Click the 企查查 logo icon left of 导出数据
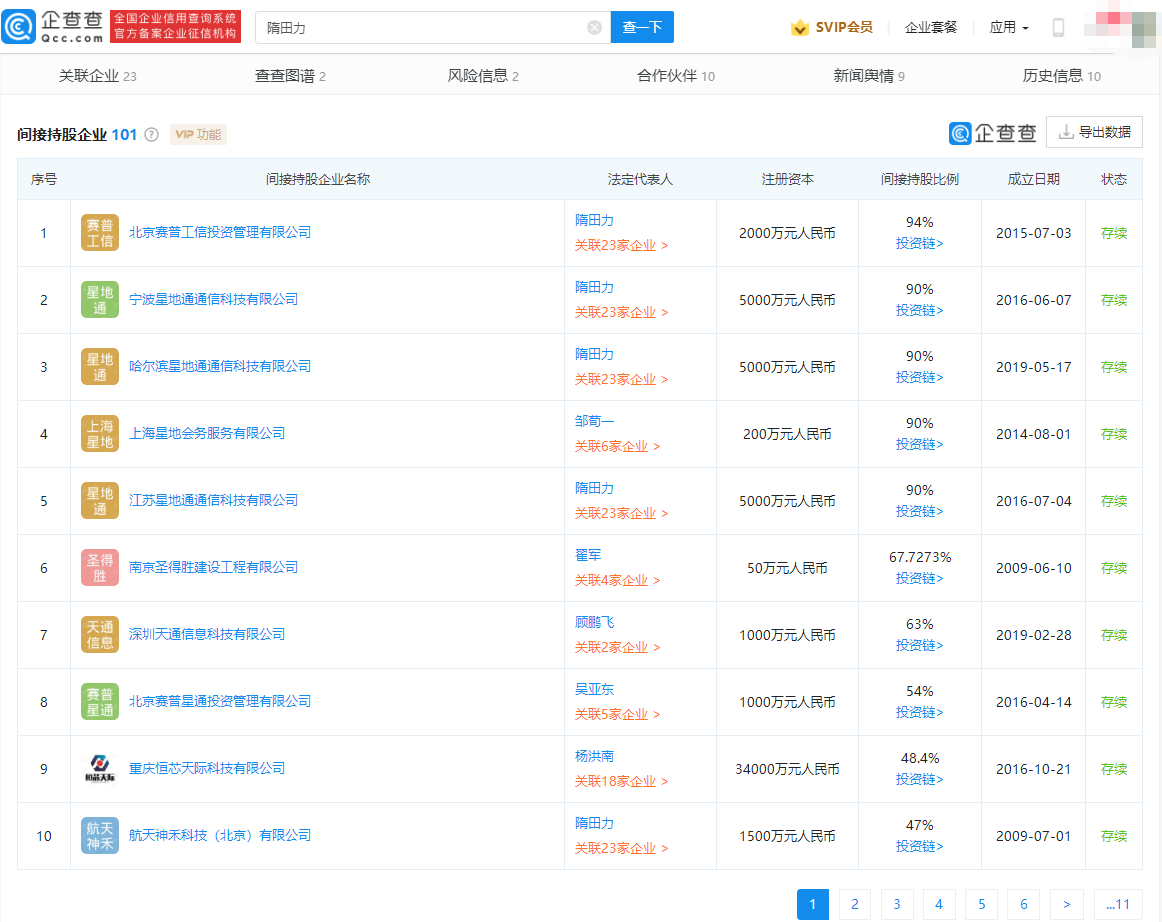The width and height of the screenshot is (1162, 922). pos(961,131)
